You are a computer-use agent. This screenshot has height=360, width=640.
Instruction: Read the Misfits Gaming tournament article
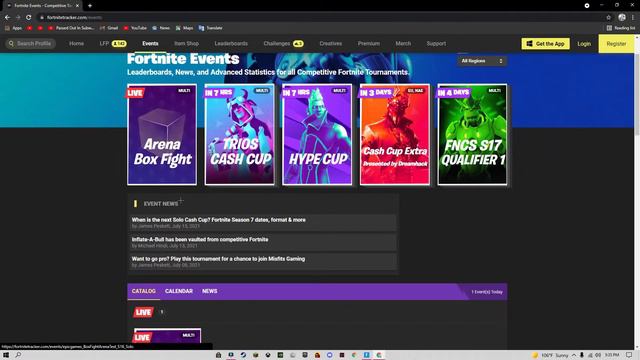(x=262, y=262)
